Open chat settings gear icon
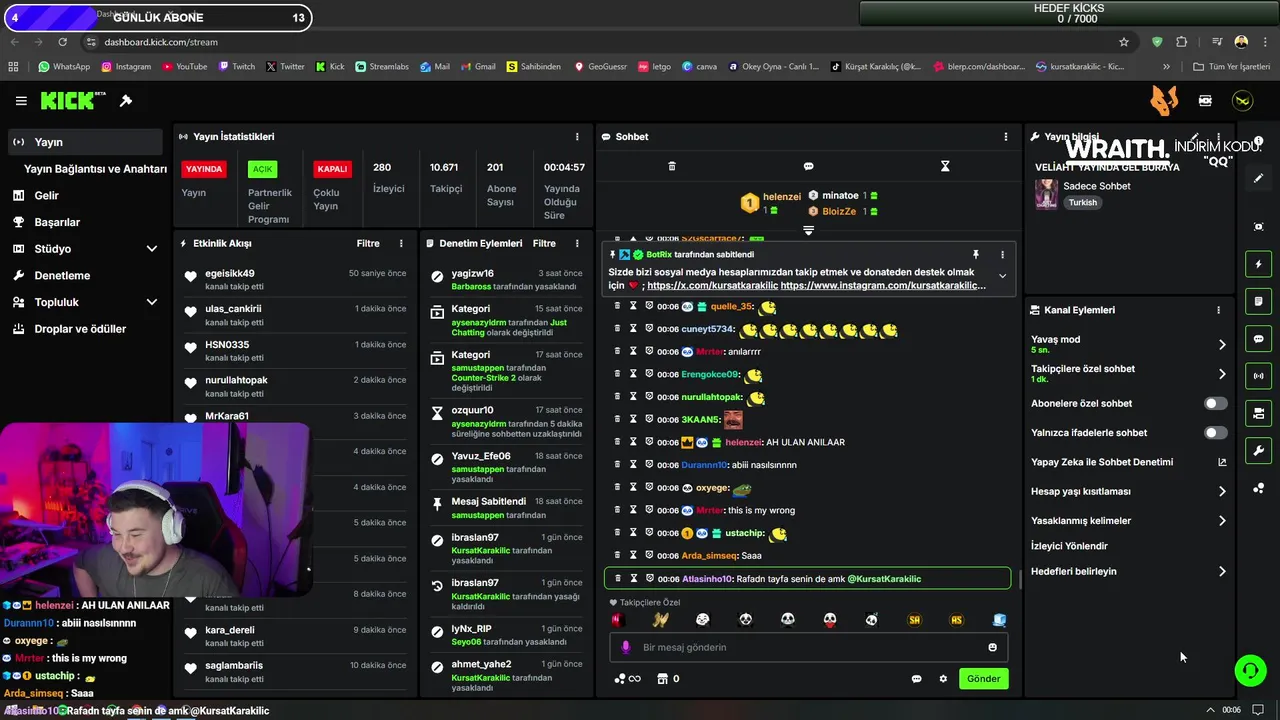Screen dimensions: 1280x720 pyautogui.click(x=943, y=679)
